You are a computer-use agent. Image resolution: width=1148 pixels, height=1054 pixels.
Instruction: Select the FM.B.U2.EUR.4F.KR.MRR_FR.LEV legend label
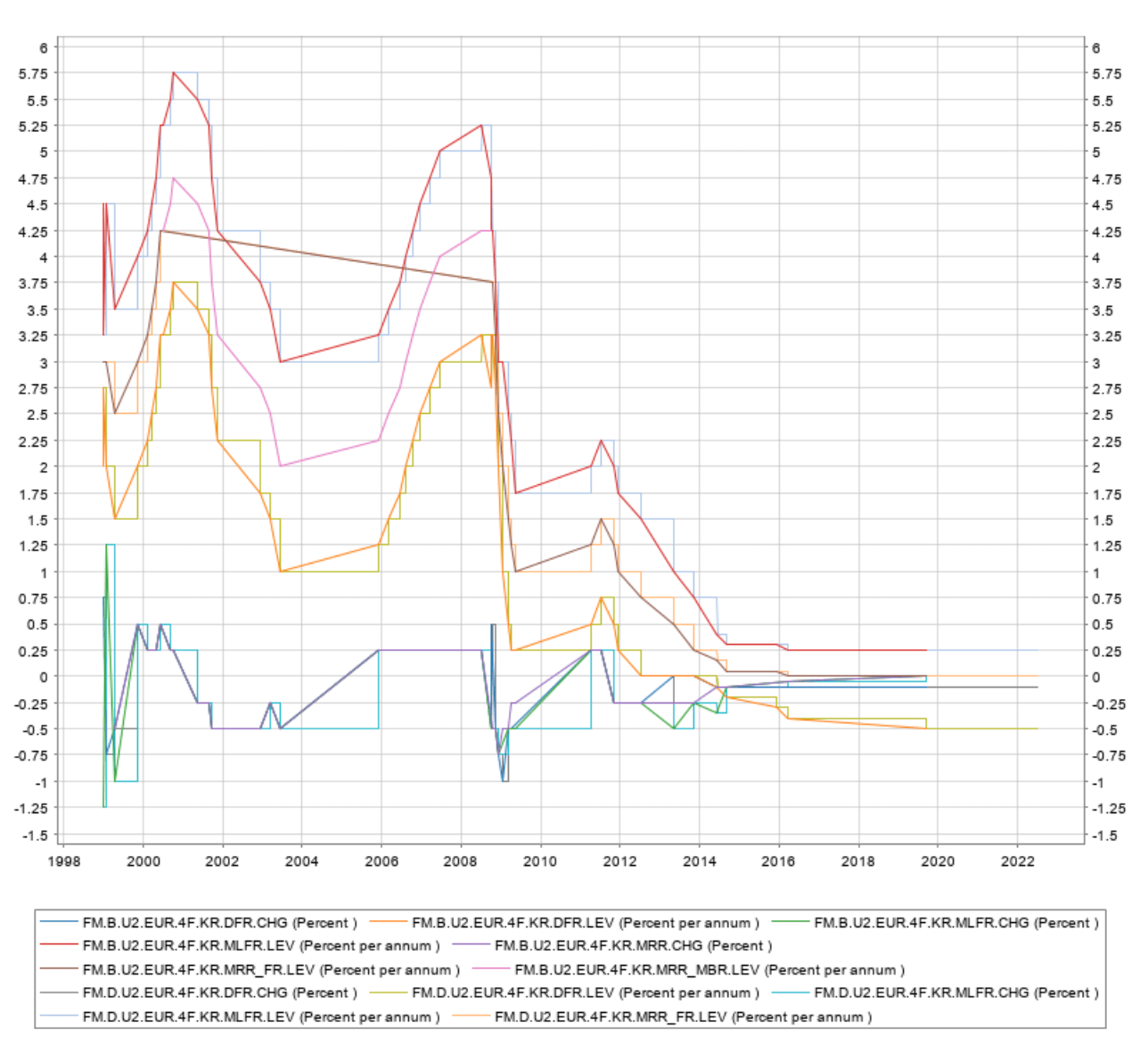pyautogui.click(x=271, y=969)
